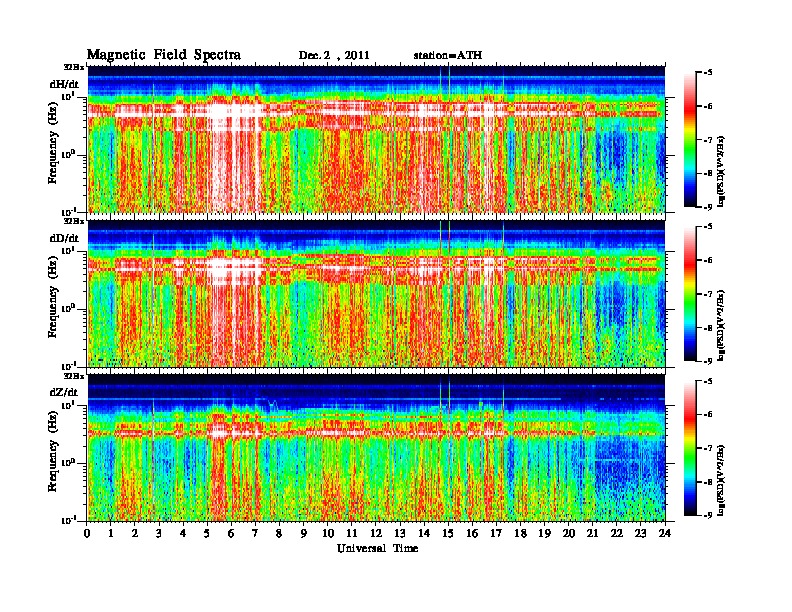Click hour "1" on the Universal Time axis
The image size is (792, 612).
tap(111, 533)
